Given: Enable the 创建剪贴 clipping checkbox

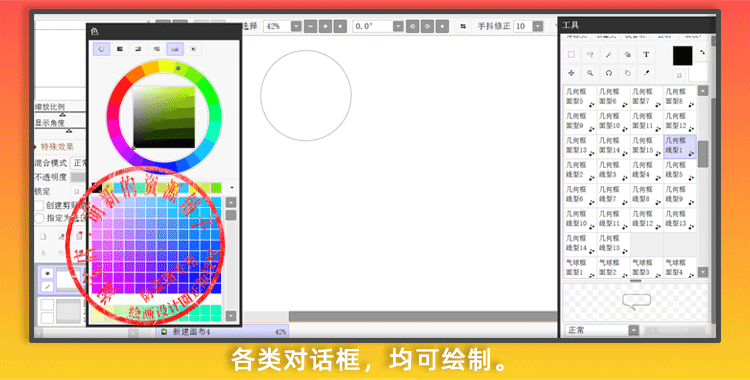Looking at the screenshot, I should 39,205.
